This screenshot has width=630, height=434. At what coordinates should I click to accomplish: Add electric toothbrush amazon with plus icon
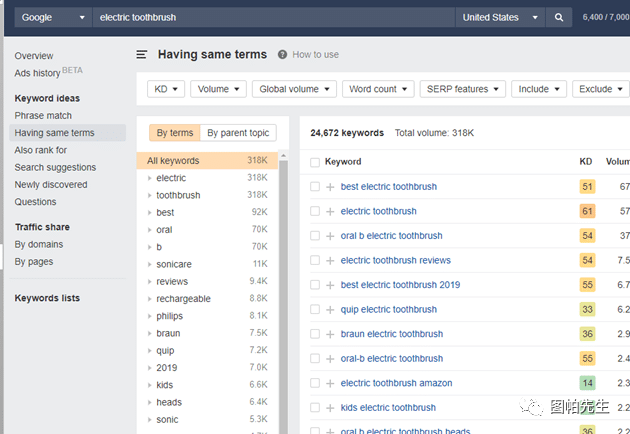coord(330,383)
